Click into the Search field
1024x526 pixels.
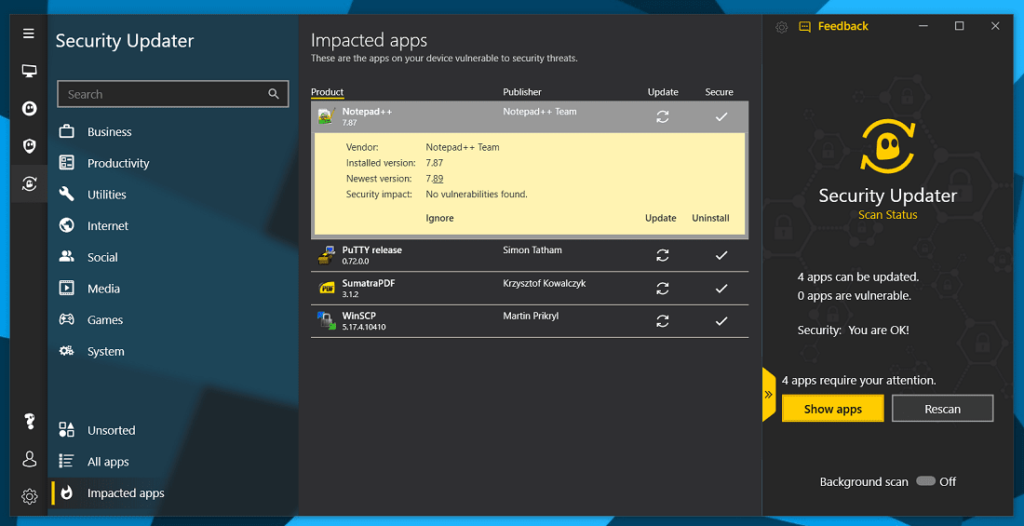pyautogui.click(x=173, y=94)
